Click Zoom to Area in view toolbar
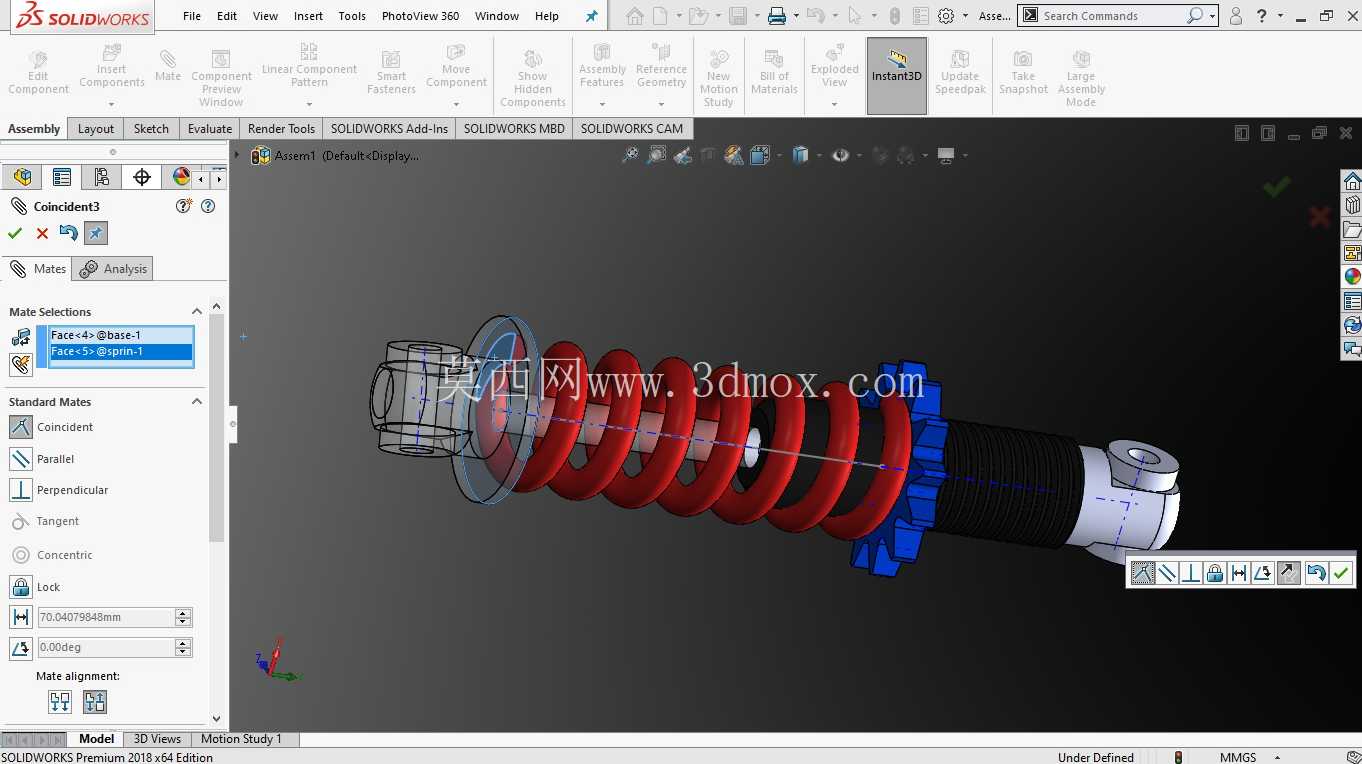The height and width of the screenshot is (764, 1362). [x=656, y=155]
